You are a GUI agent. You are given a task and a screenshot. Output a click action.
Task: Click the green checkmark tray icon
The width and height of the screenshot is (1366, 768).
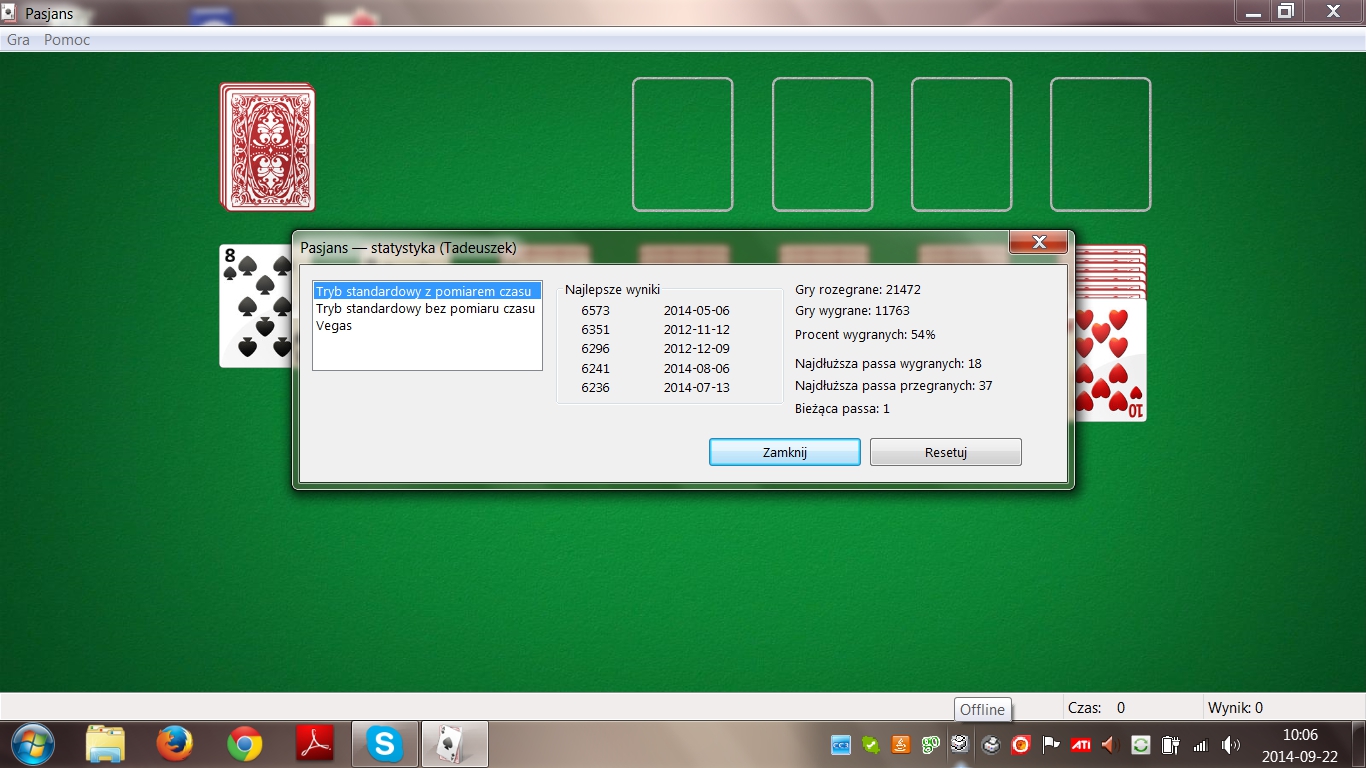[871, 745]
